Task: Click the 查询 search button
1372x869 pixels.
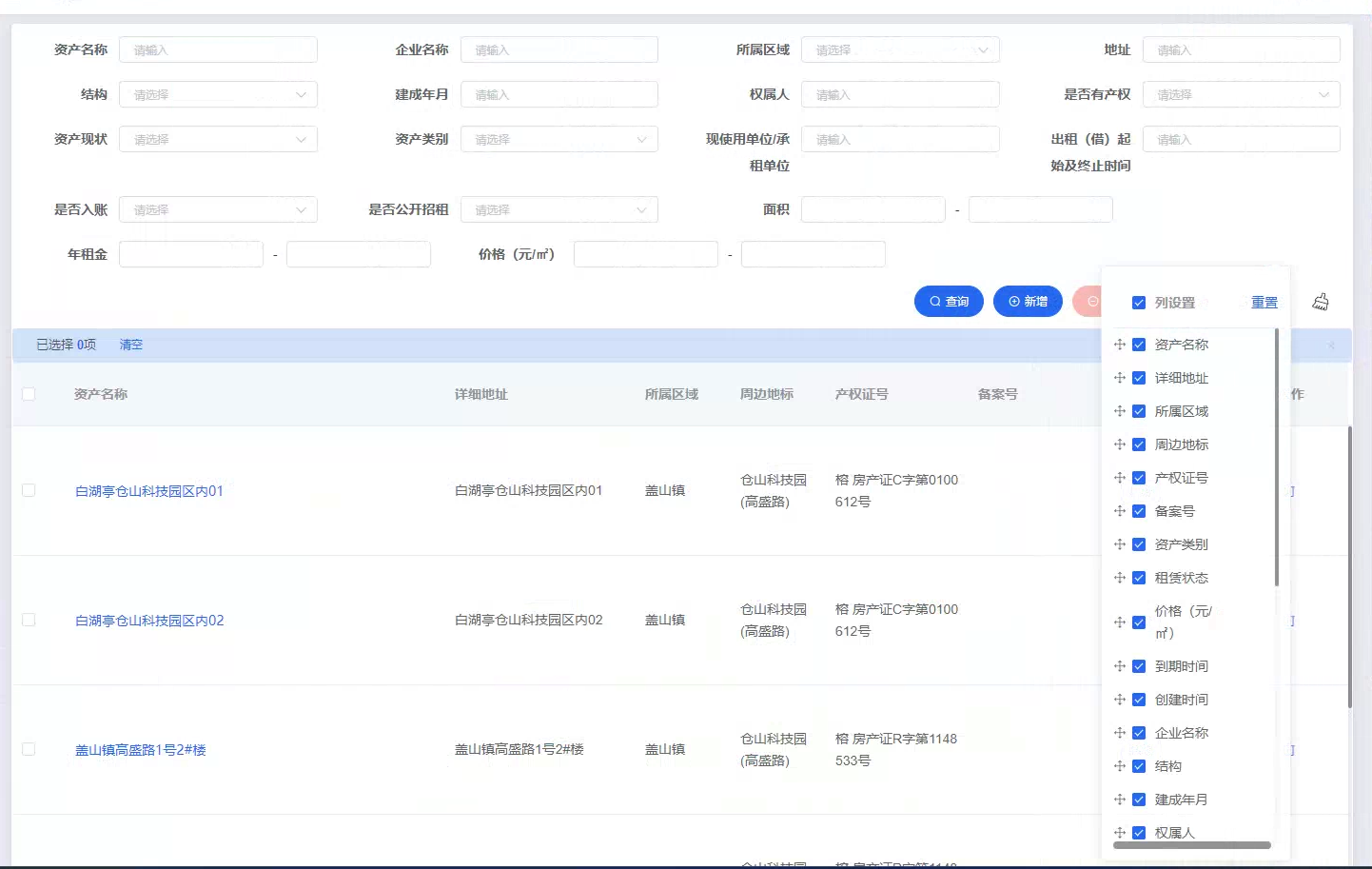Action: (949, 301)
